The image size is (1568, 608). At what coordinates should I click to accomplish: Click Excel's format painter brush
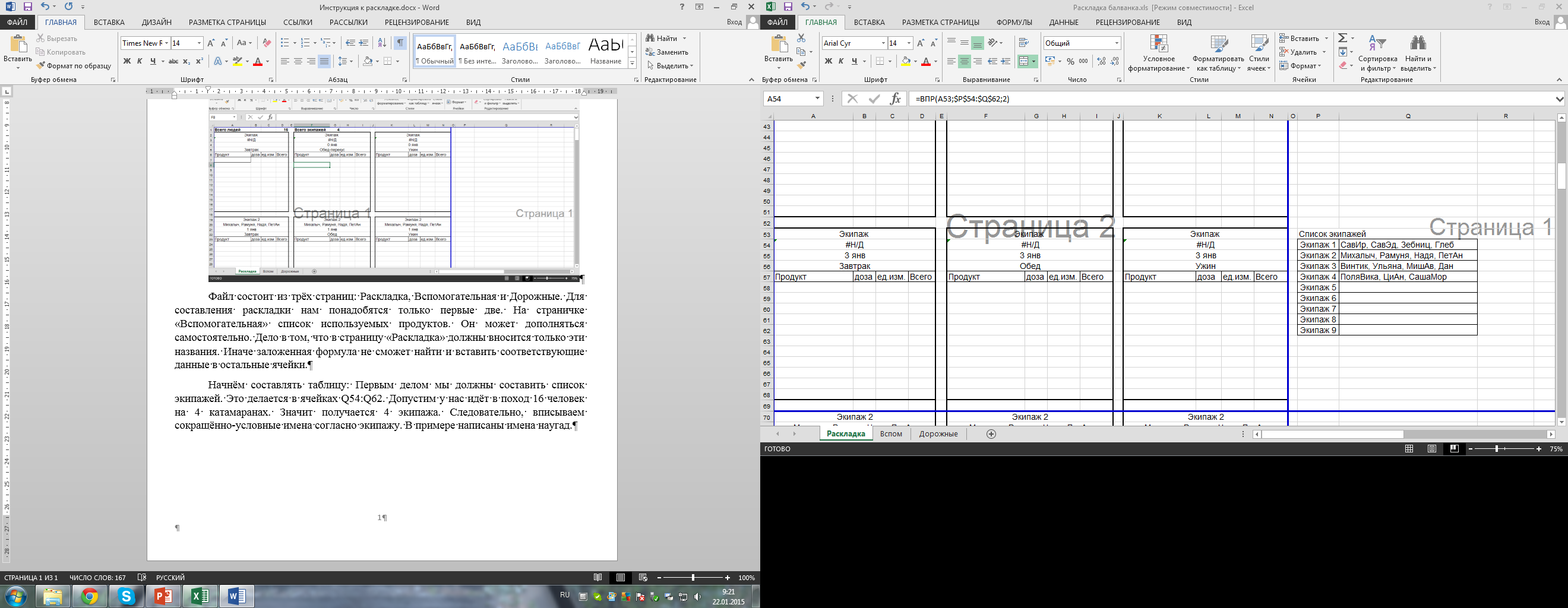pyautogui.click(x=801, y=65)
